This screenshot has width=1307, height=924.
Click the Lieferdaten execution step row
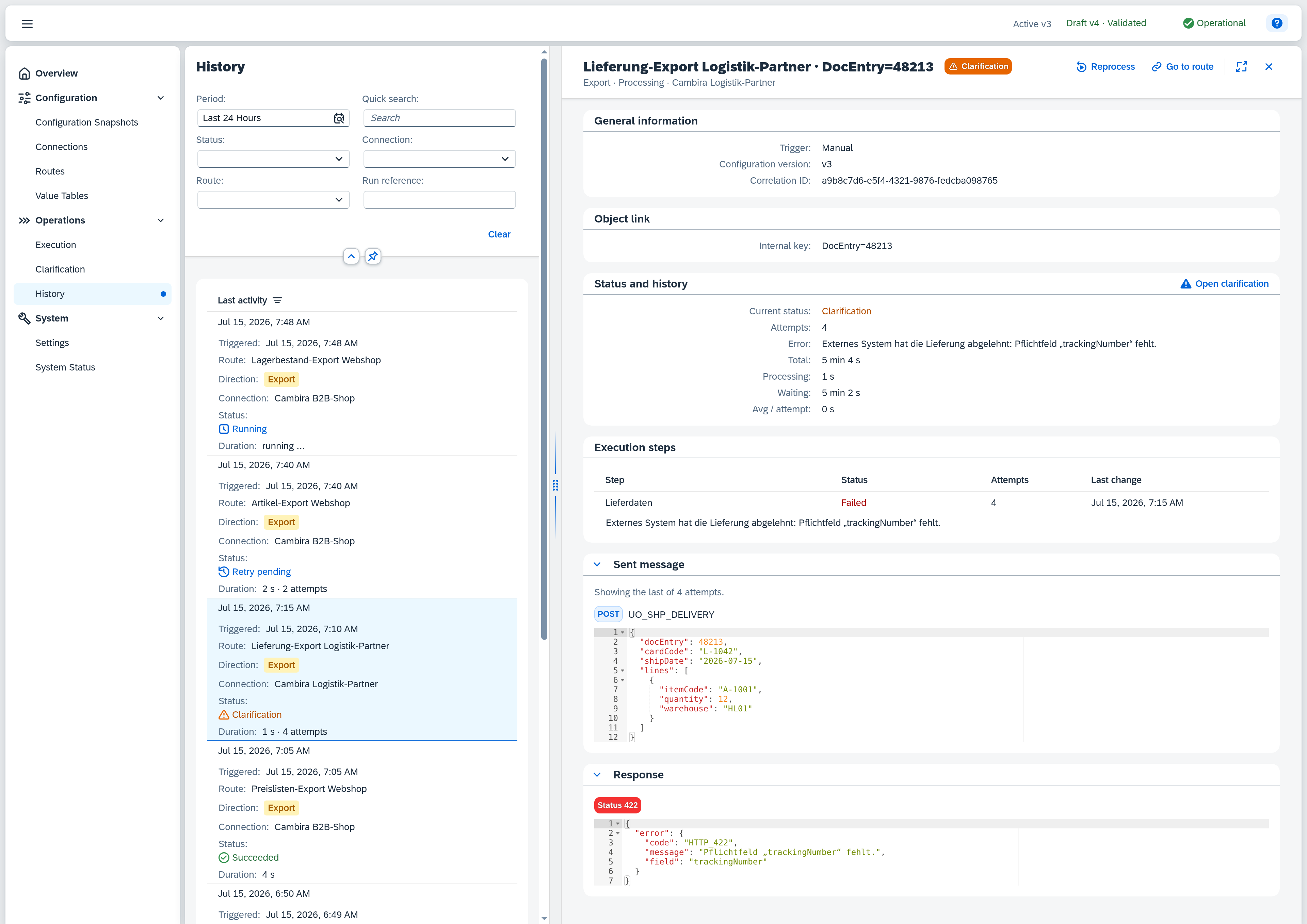(x=931, y=503)
